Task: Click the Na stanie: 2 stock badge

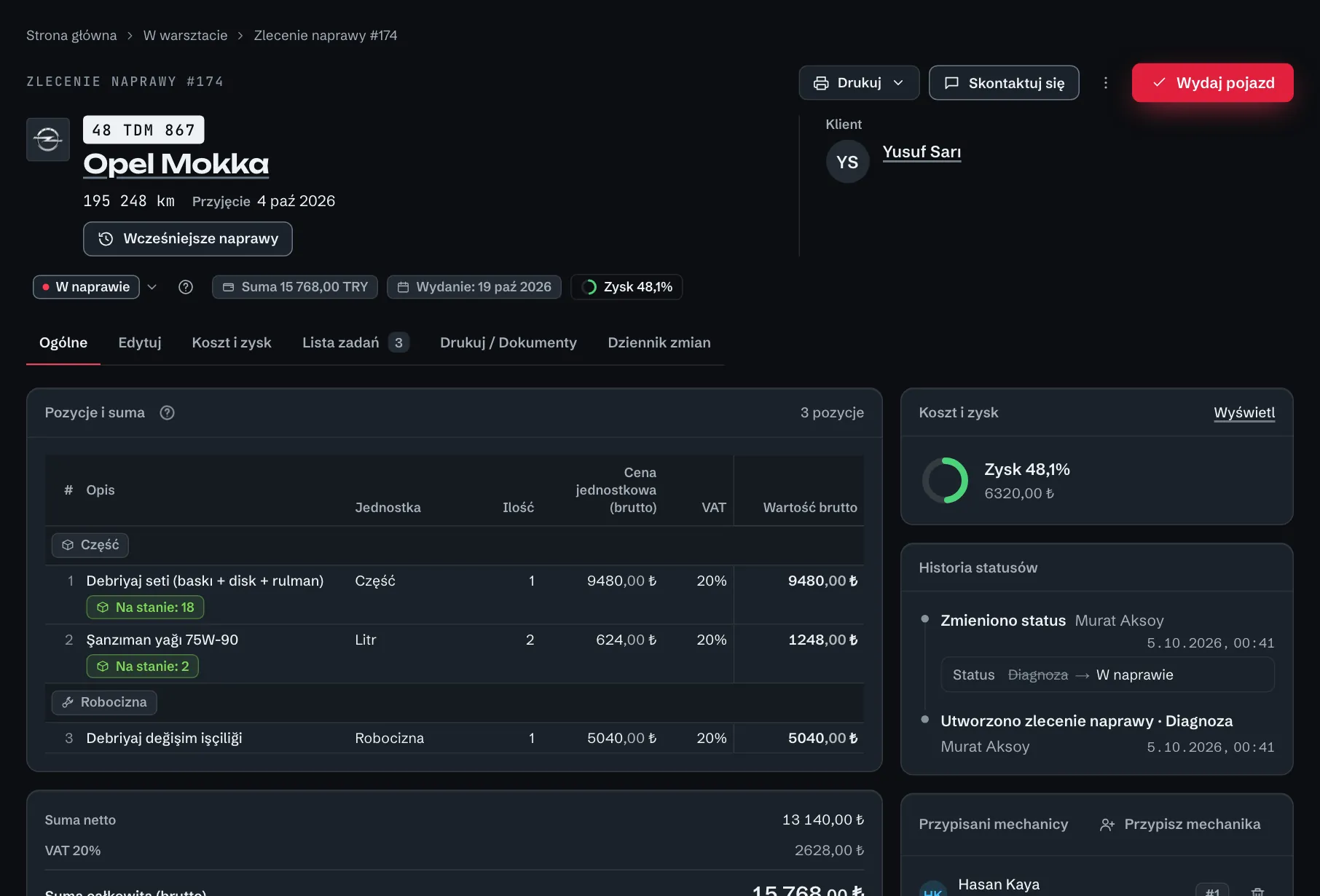Action: click(x=143, y=667)
